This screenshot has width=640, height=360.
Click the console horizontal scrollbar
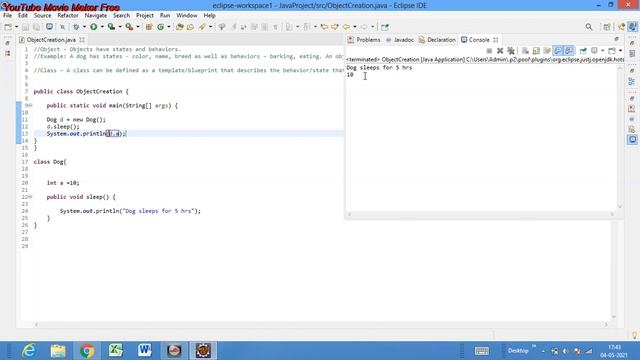pos(481,214)
